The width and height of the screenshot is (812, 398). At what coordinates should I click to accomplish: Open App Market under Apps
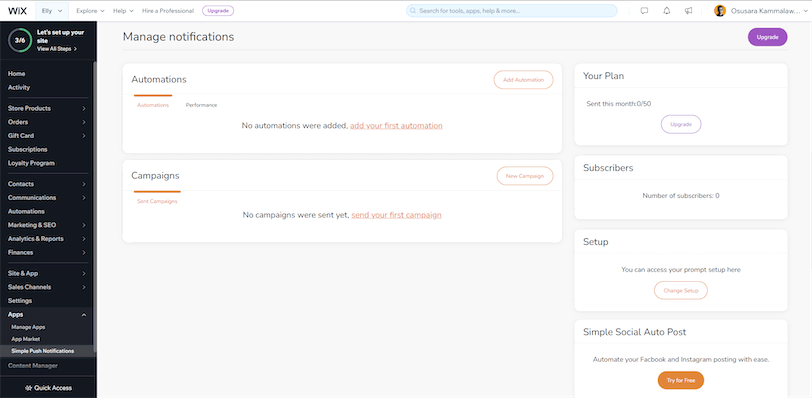25,339
